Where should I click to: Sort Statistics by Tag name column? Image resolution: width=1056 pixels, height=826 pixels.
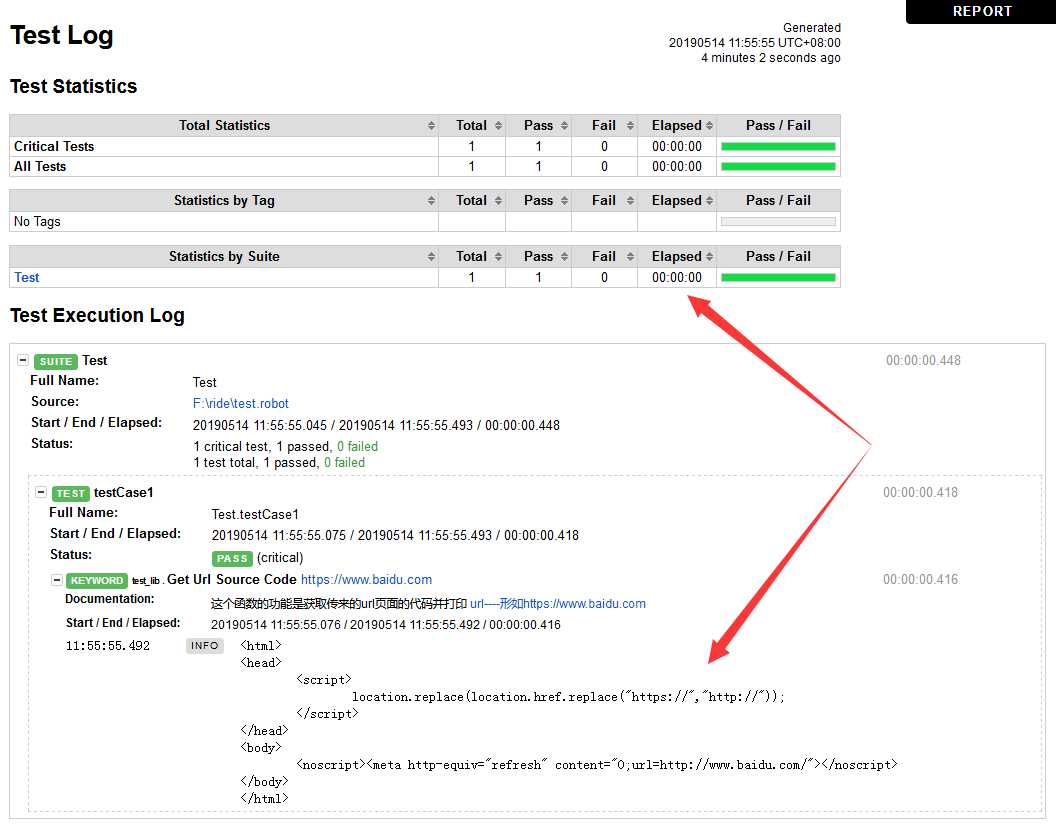click(x=431, y=201)
